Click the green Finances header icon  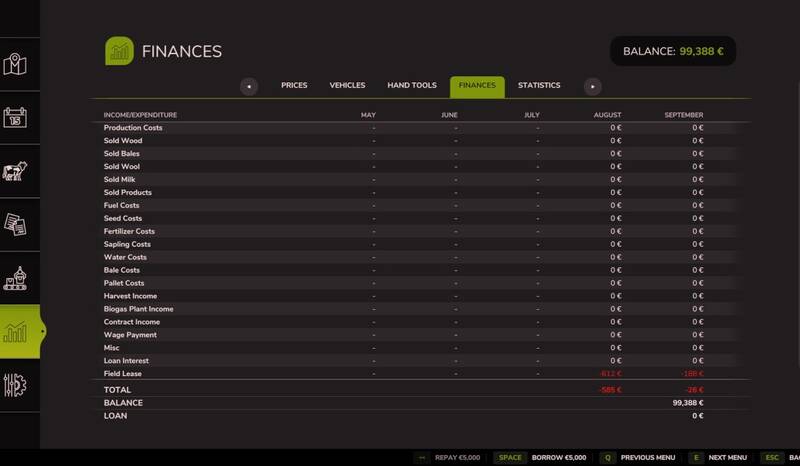point(119,51)
